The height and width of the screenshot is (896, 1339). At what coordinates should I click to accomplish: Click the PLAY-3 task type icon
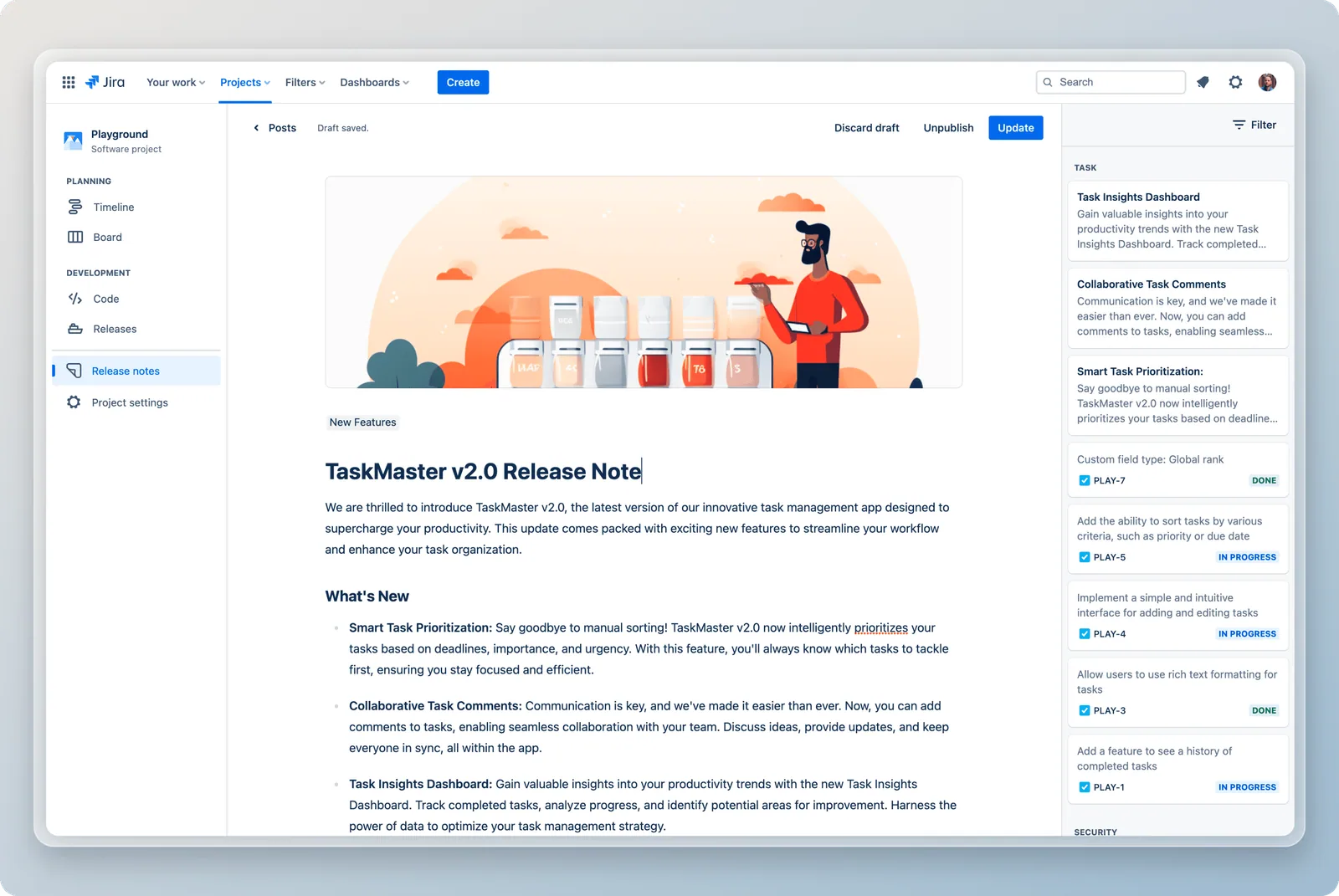coord(1085,710)
